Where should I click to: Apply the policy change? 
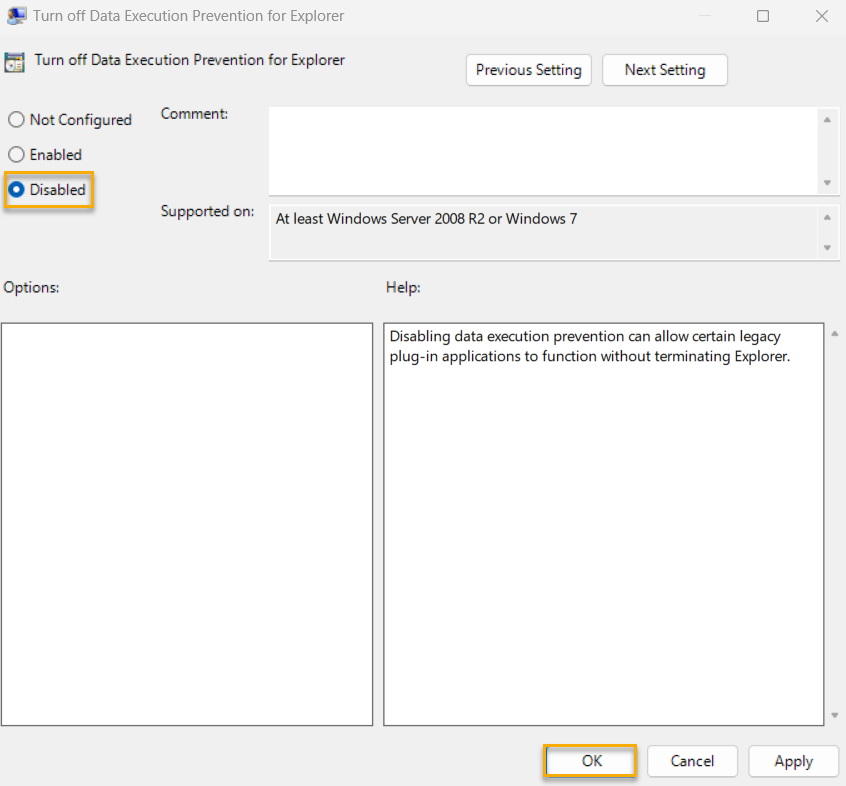click(793, 761)
